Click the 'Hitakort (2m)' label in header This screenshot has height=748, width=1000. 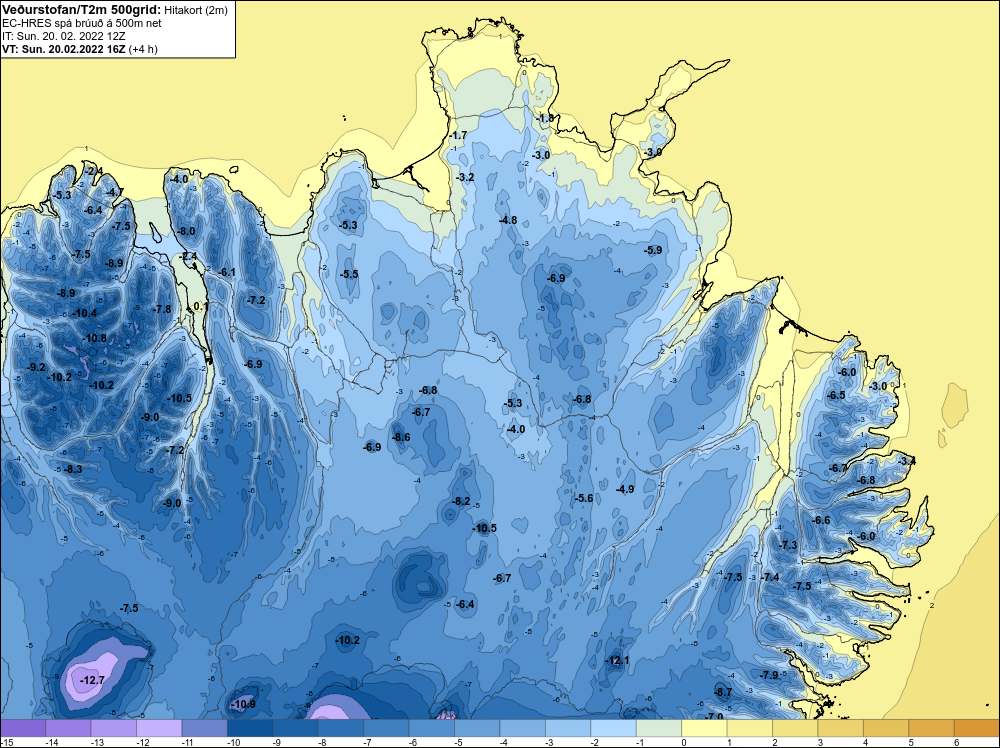tap(196, 10)
